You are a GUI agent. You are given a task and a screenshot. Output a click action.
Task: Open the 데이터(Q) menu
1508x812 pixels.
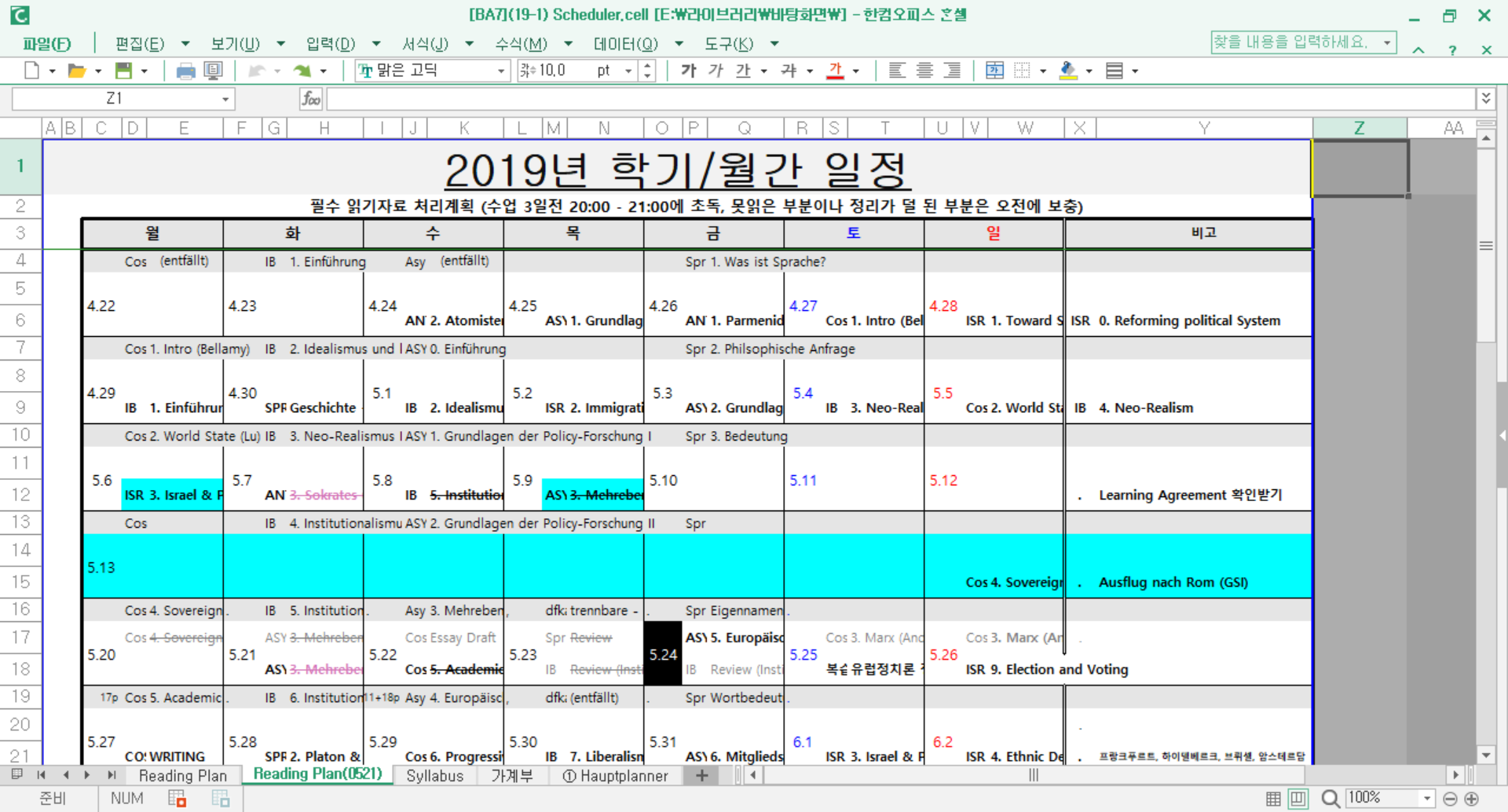point(626,44)
